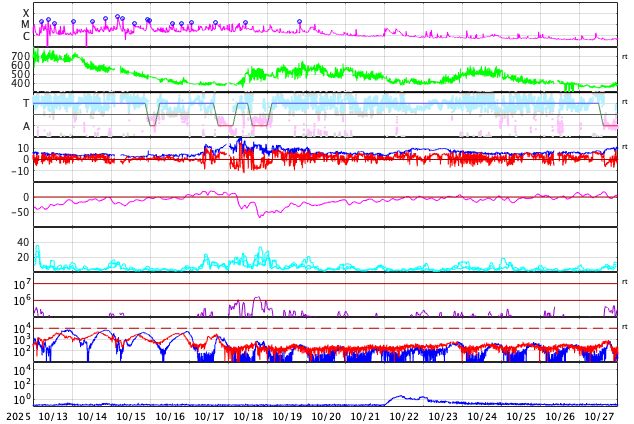Click the 10/13 date label on the time axis
This screenshot has height=424, width=634.
[53, 416]
